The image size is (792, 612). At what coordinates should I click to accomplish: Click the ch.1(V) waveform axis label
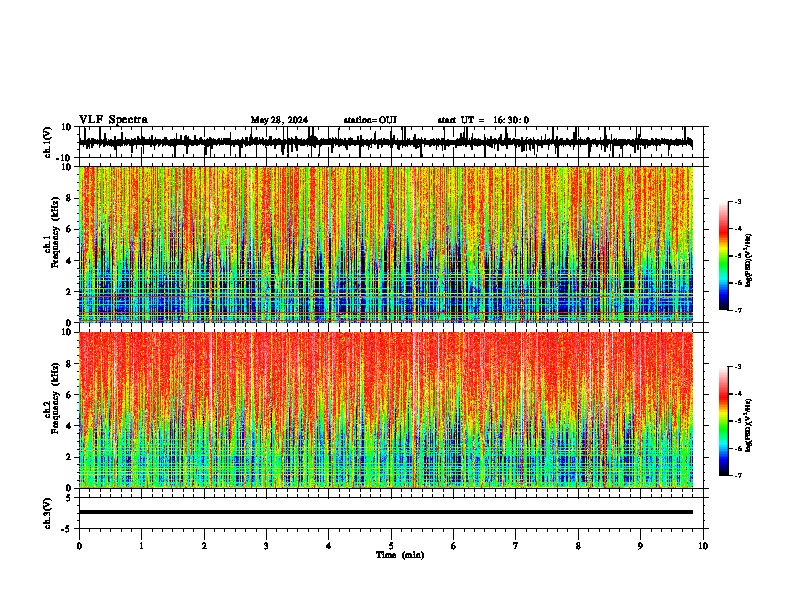(x=47, y=142)
